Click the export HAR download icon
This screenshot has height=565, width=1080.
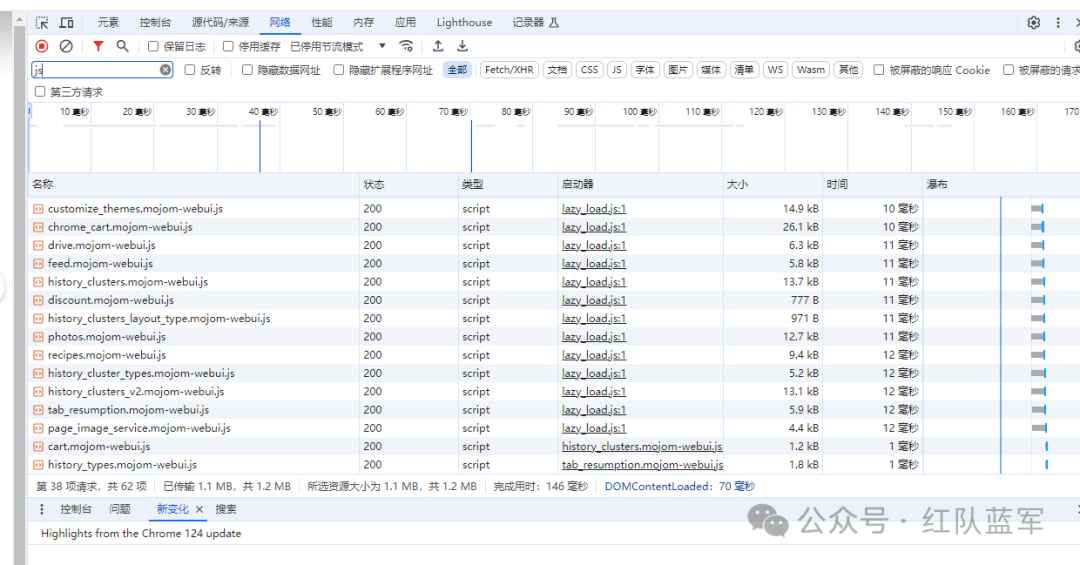[x=462, y=46]
